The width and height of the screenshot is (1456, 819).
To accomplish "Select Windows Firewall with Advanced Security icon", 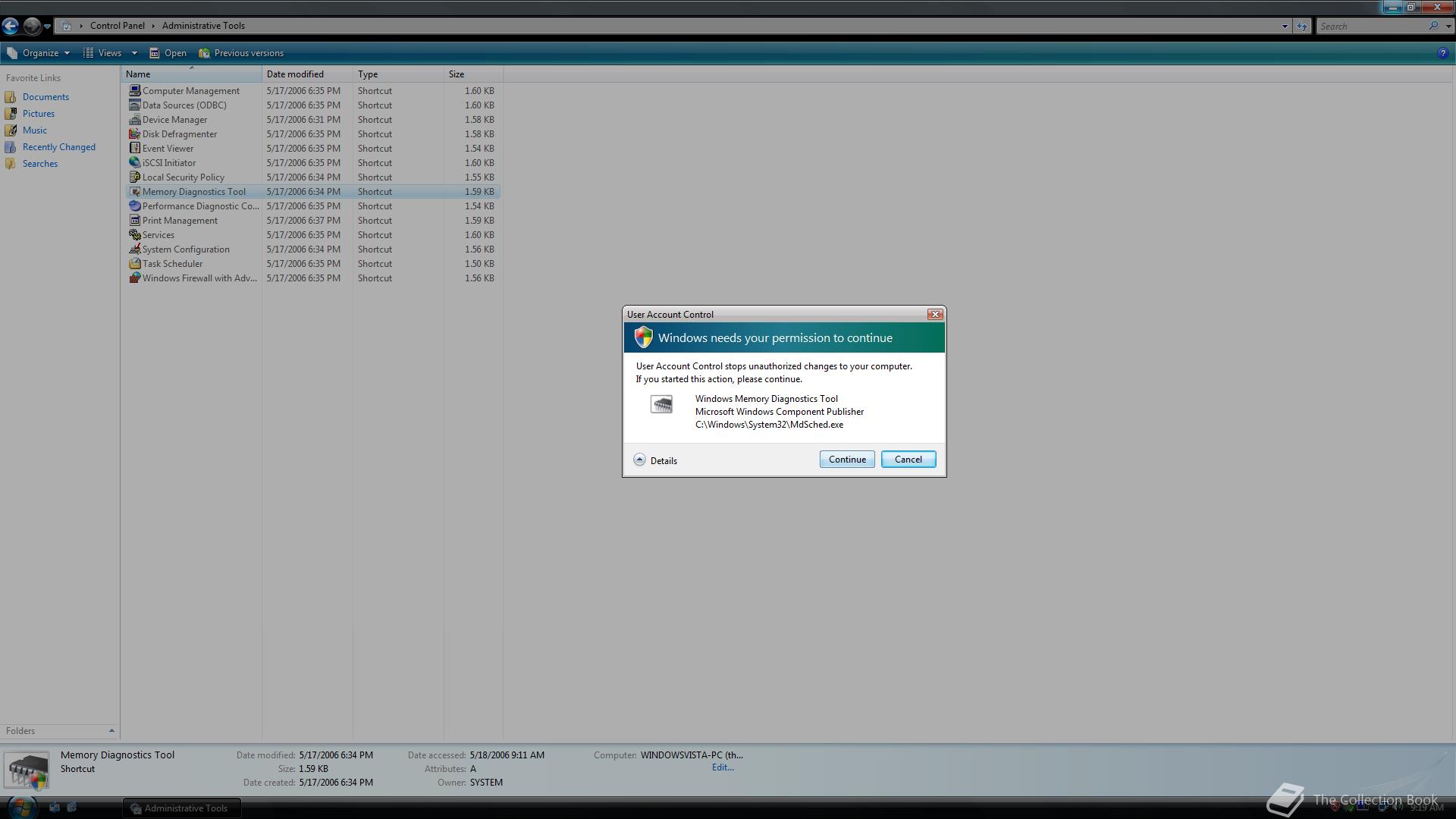I will click(135, 278).
